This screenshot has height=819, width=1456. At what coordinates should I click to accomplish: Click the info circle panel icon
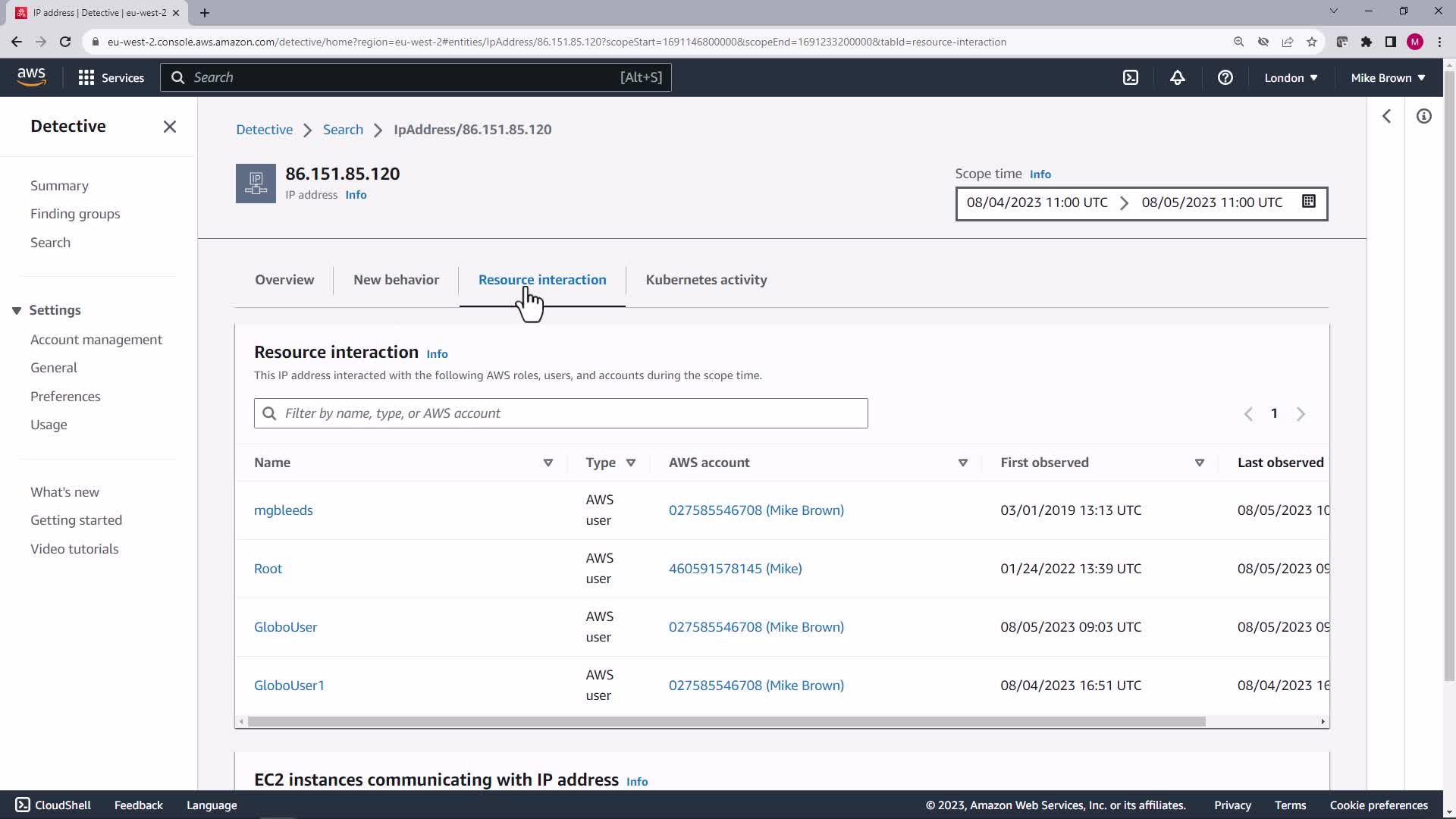pyautogui.click(x=1424, y=116)
